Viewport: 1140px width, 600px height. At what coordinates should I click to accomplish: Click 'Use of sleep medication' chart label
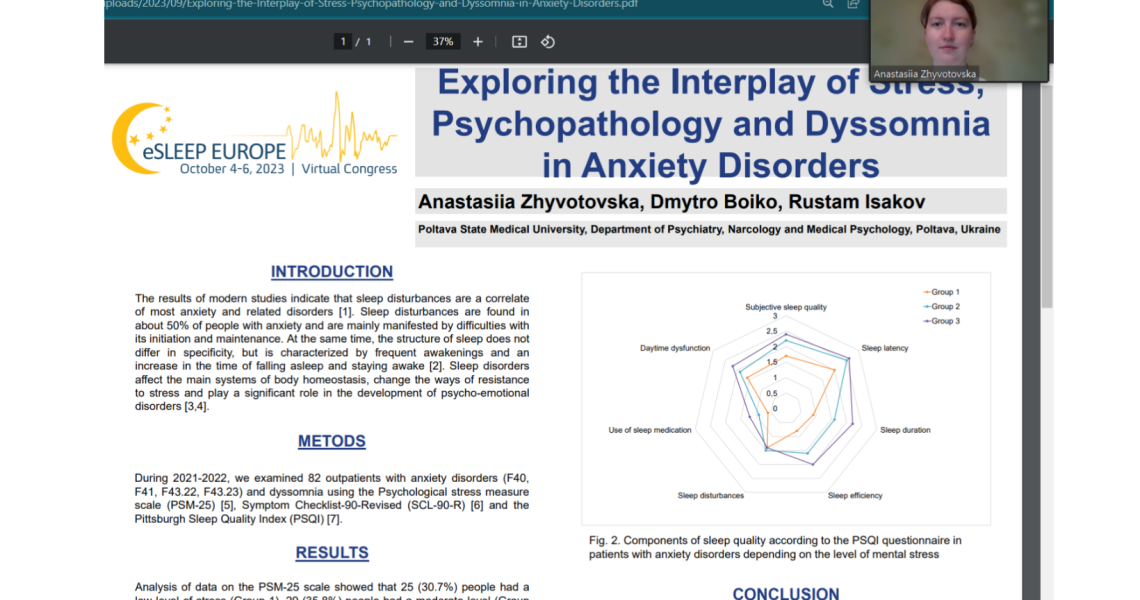[649, 431]
